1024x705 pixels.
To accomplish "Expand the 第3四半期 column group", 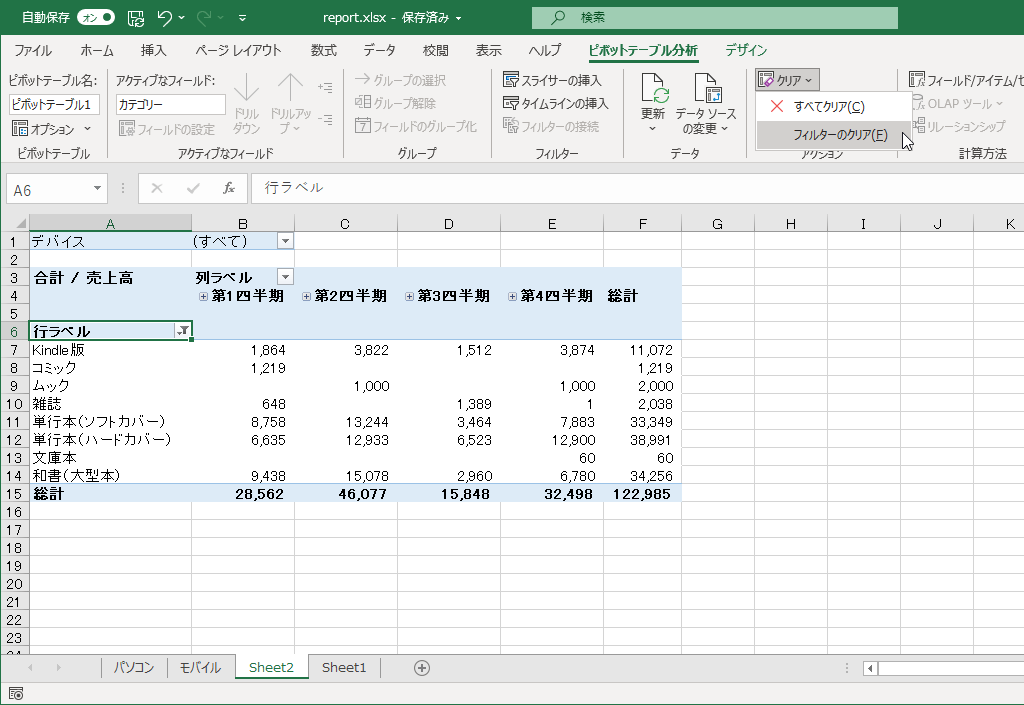I will (x=409, y=296).
